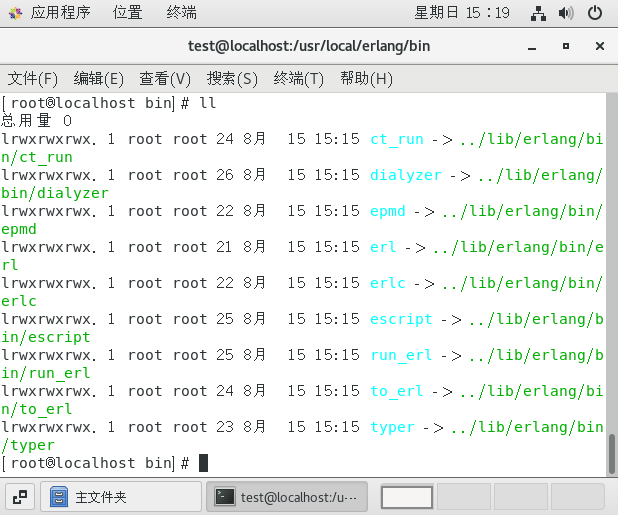Click the cyan to_erl symlink name
Image resolution: width=618 pixels, height=515 pixels.
(397, 392)
